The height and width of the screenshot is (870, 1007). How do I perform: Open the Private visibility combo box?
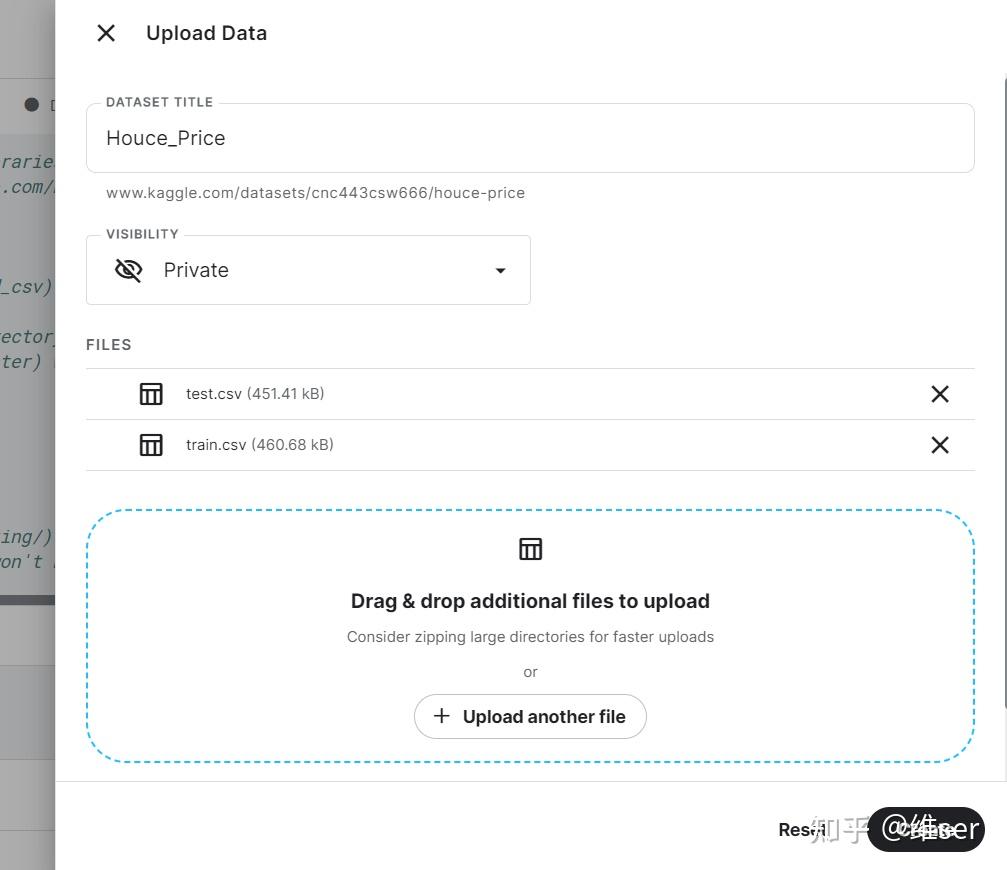pyautogui.click(x=308, y=270)
